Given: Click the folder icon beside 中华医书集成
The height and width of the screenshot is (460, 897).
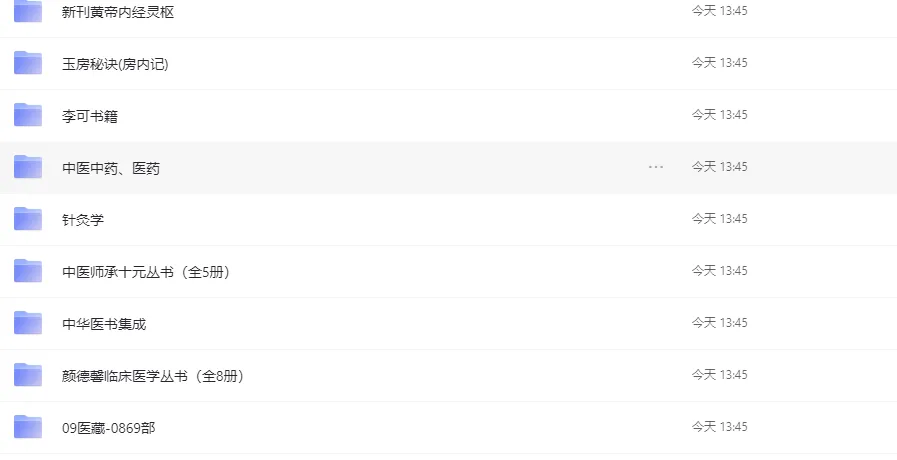Looking at the screenshot, I should coord(28,323).
